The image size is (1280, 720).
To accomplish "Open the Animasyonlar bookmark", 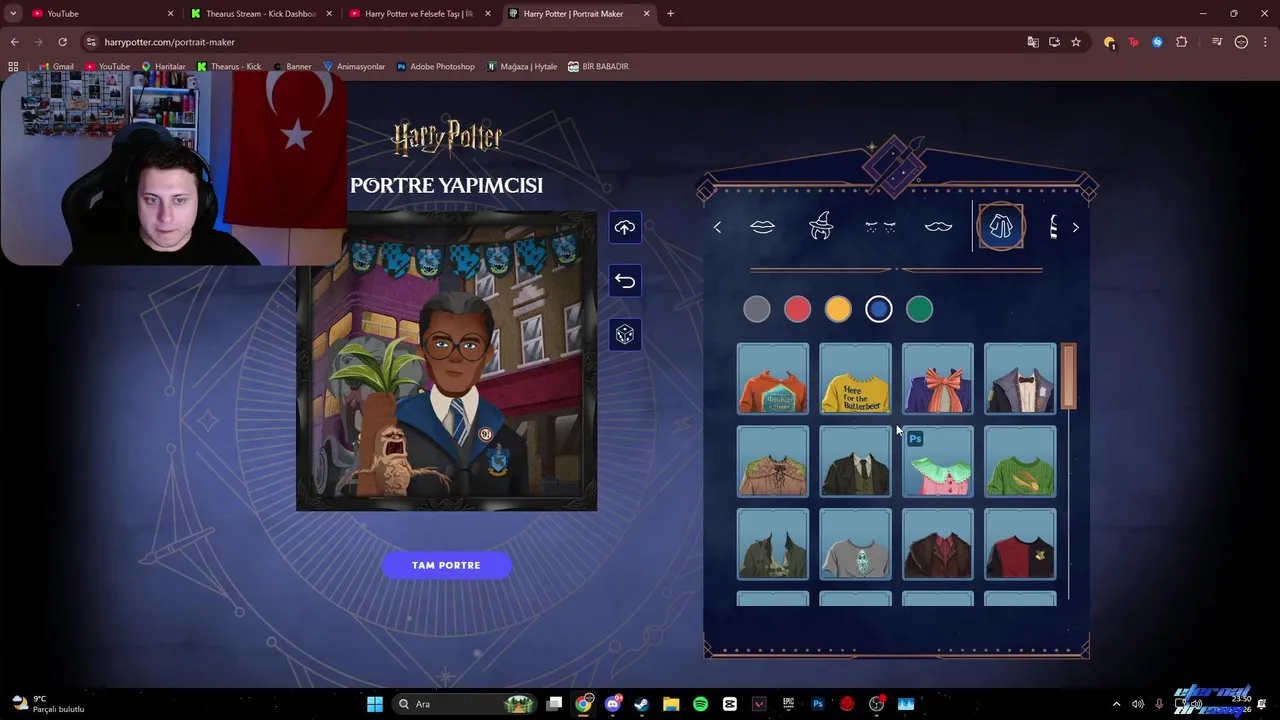I will 354,67.
